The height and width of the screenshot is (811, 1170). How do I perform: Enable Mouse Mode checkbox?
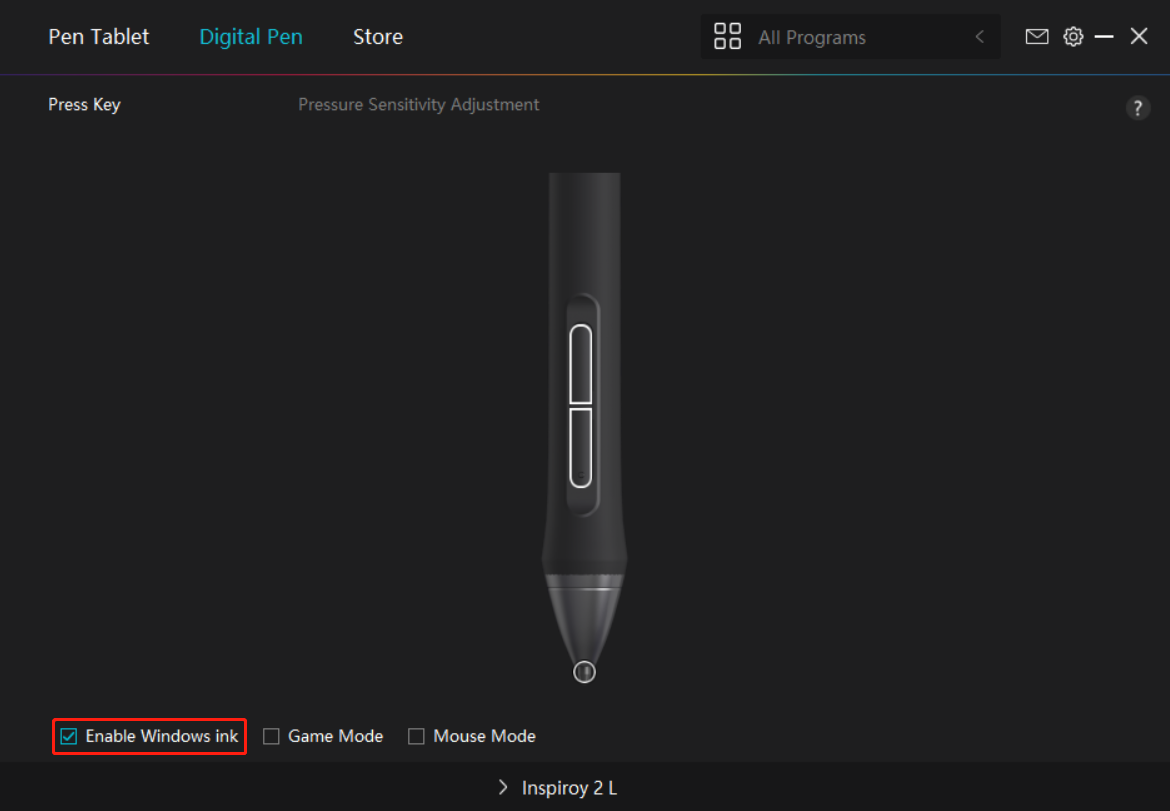416,737
